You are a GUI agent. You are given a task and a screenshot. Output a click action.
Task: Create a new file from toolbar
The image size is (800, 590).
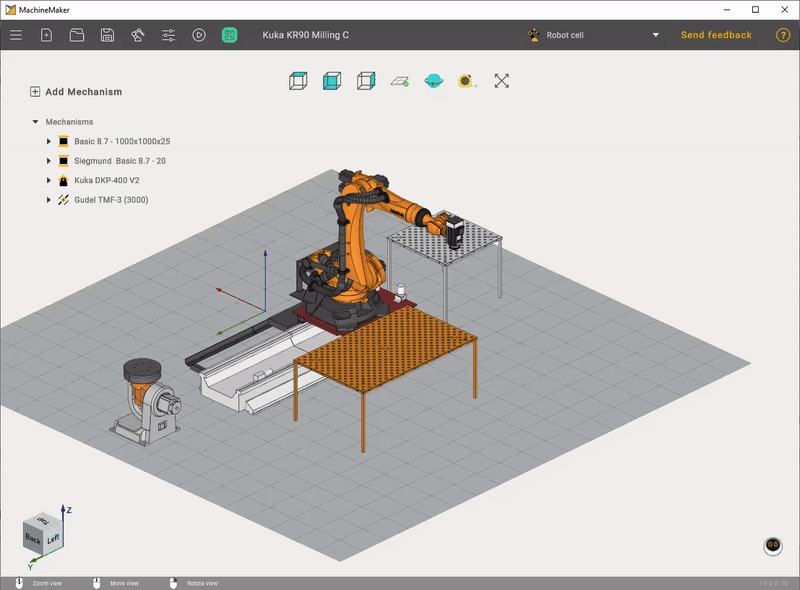(46, 35)
